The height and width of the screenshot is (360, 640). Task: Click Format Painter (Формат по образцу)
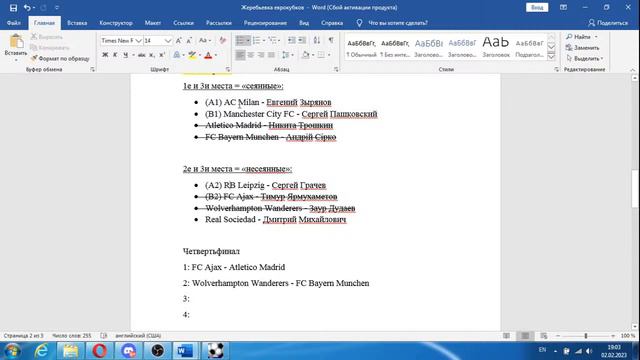pyautogui.click(x=60, y=58)
